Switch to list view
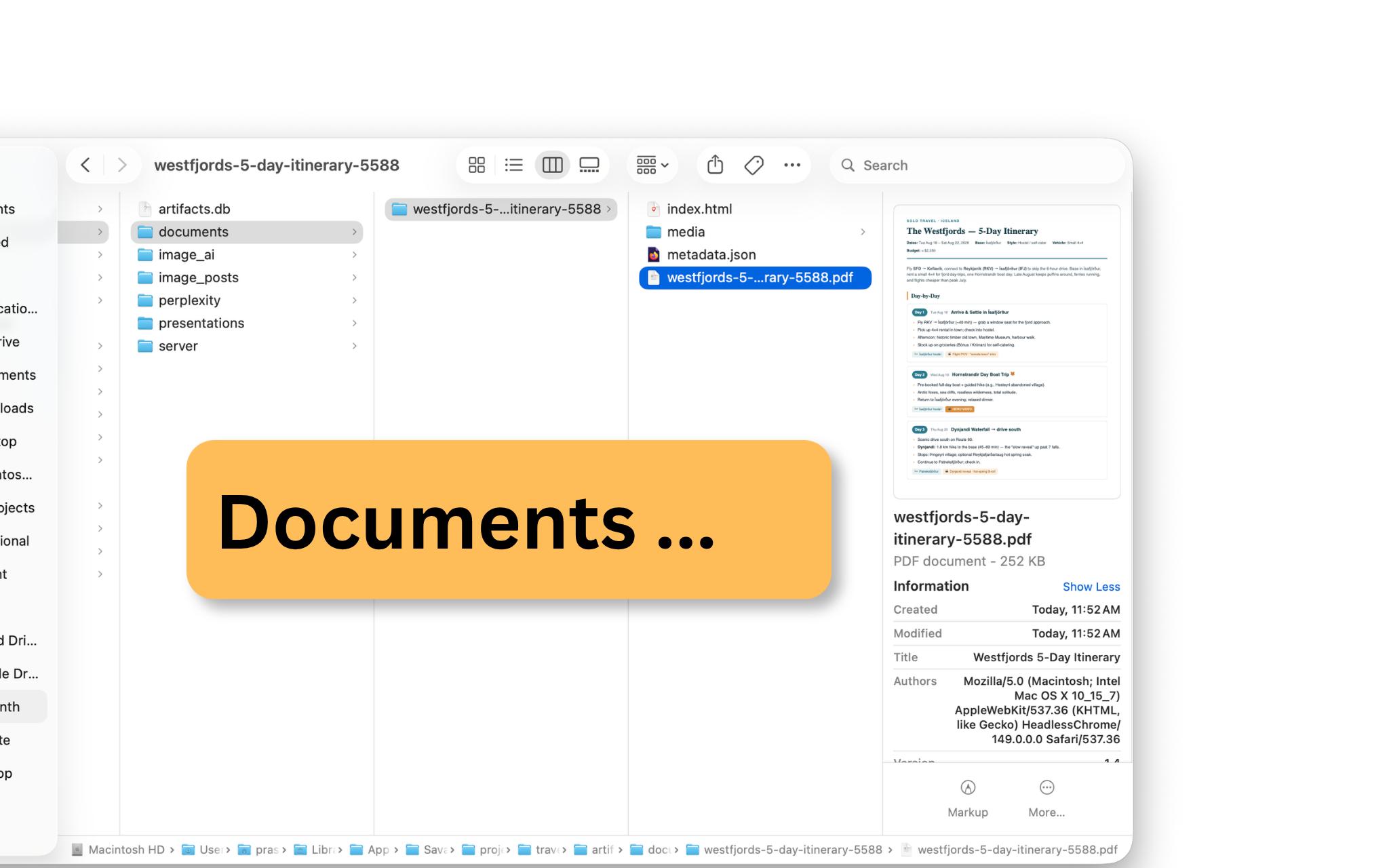This screenshot has height=868, width=1389. 514,165
